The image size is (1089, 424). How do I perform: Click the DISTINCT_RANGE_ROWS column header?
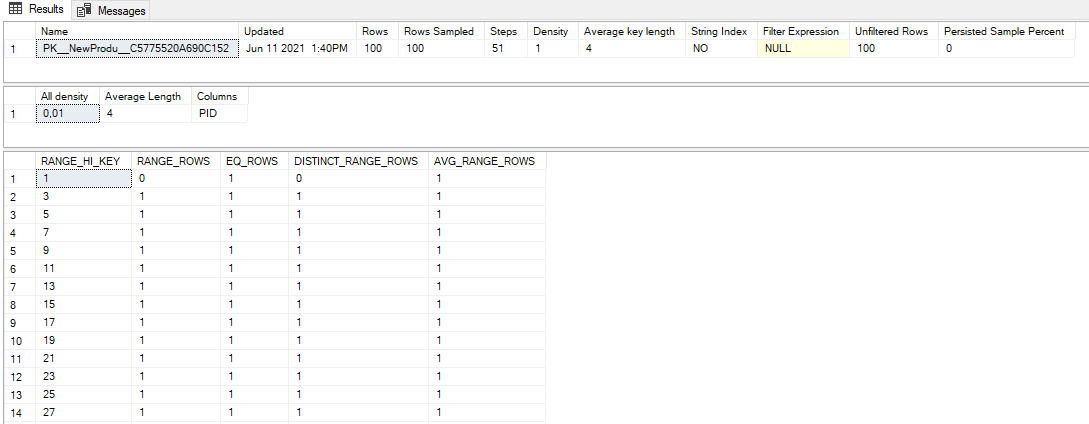pos(355,161)
